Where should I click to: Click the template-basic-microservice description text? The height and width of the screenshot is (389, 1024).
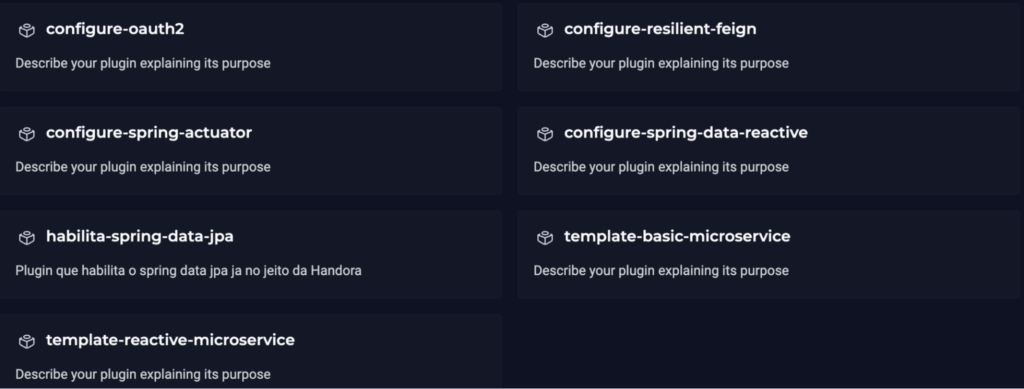[x=661, y=271]
